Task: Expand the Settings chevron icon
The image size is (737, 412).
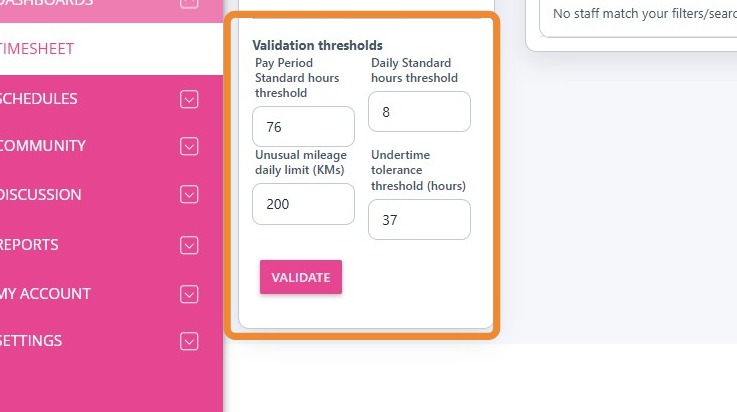Action: 189,341
